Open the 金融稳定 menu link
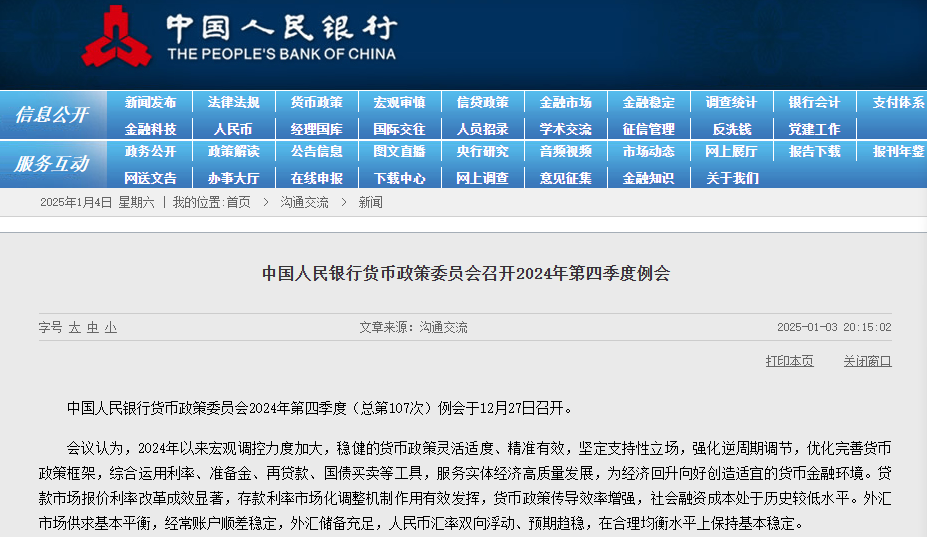Viewport: 927px width, 537px height. (649, 102)
